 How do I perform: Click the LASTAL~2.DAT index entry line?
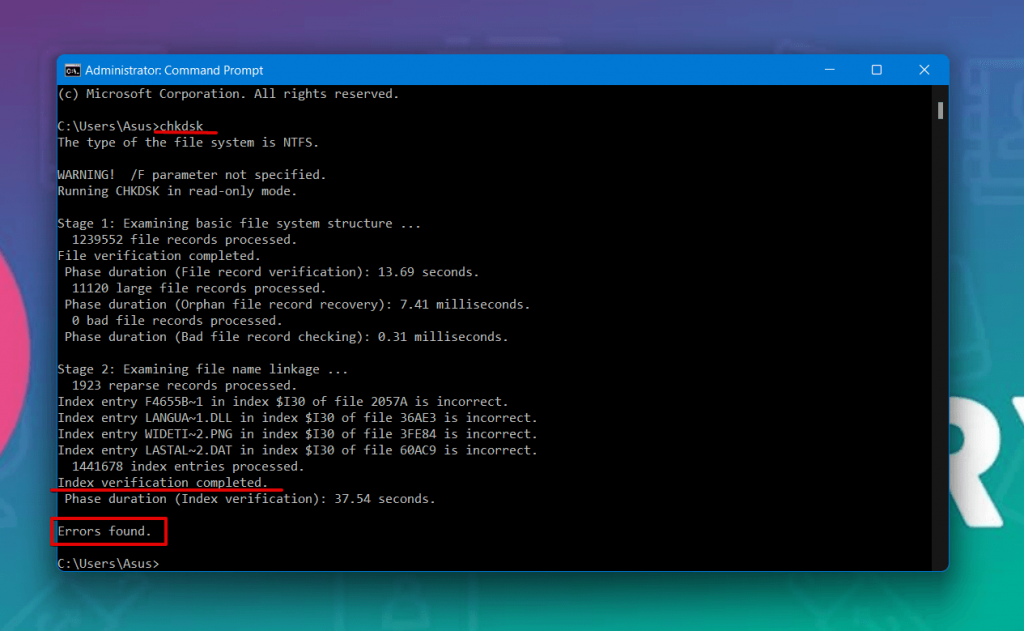(297, 450)
